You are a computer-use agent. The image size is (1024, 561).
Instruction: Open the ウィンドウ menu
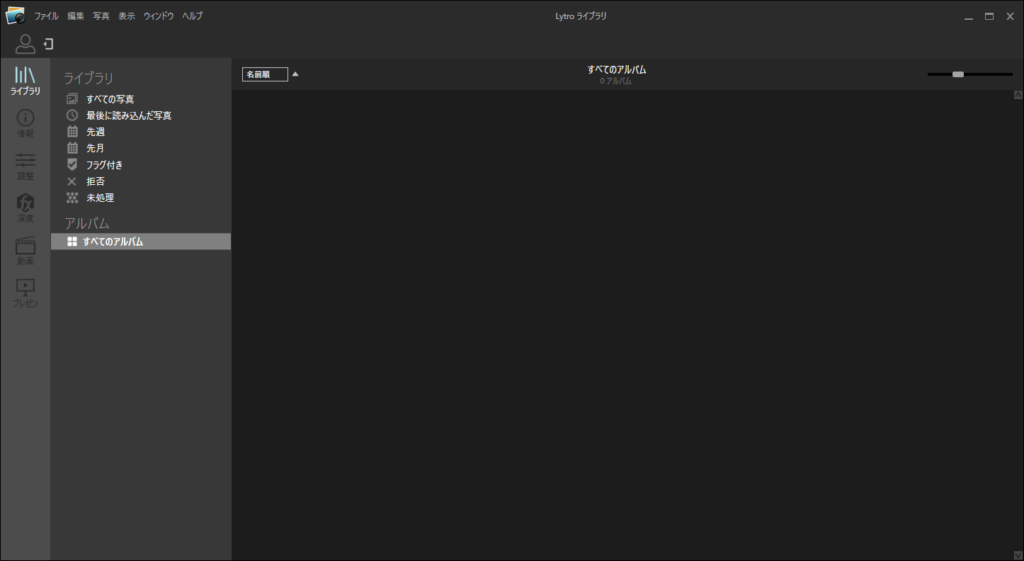pyautogui.click(x=159, y=16)
